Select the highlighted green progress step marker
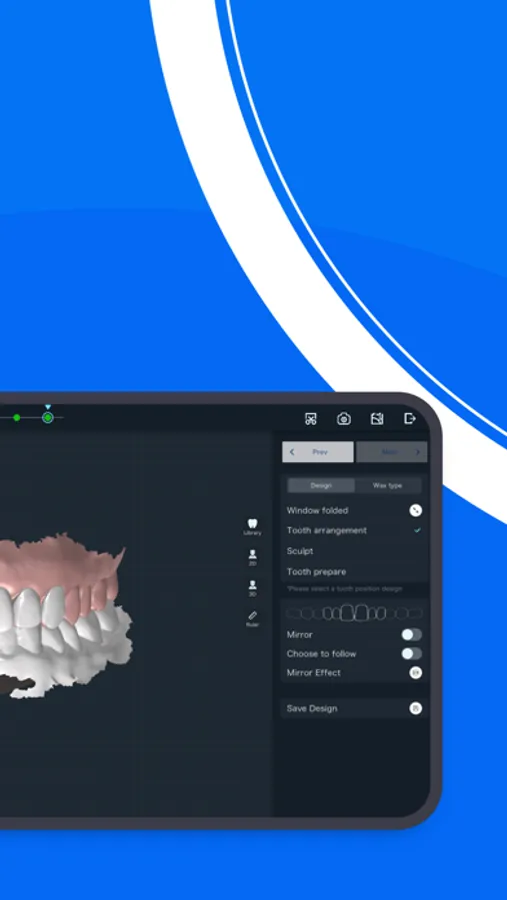507x900 pixels. (x=48, y=418)
